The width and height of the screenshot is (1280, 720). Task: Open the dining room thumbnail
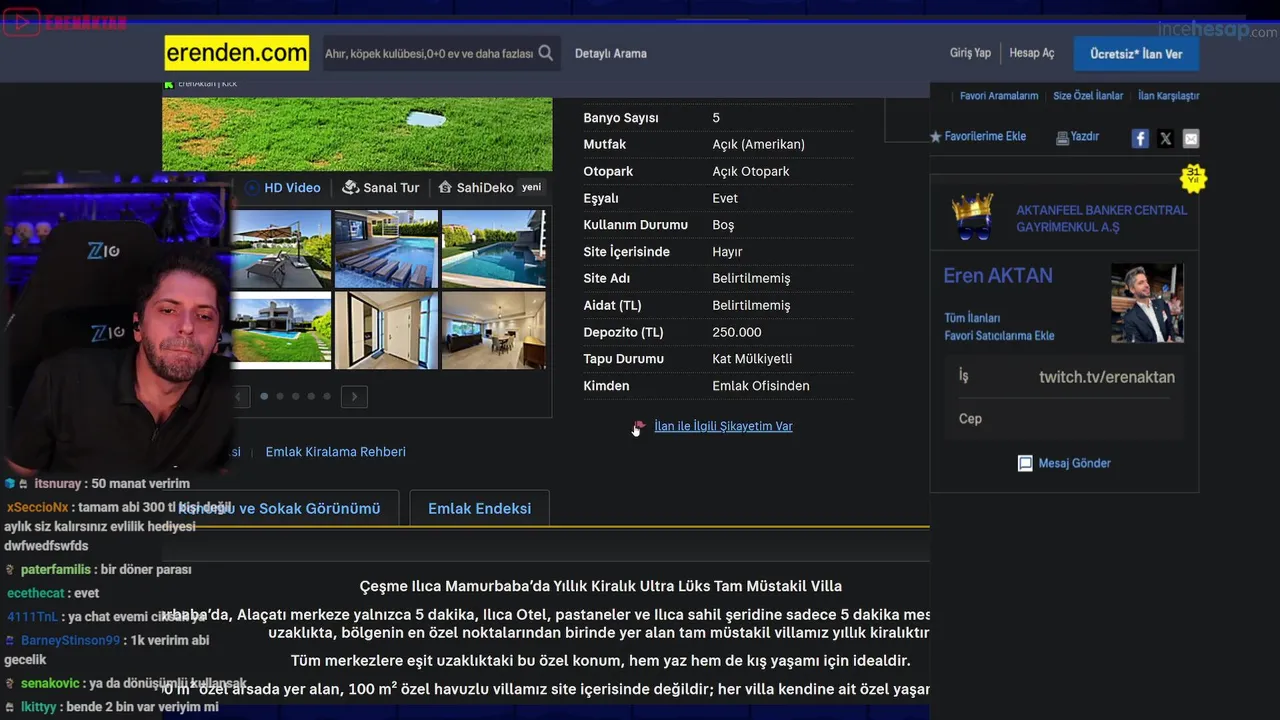pyautogui.click(x=494, y=330)
